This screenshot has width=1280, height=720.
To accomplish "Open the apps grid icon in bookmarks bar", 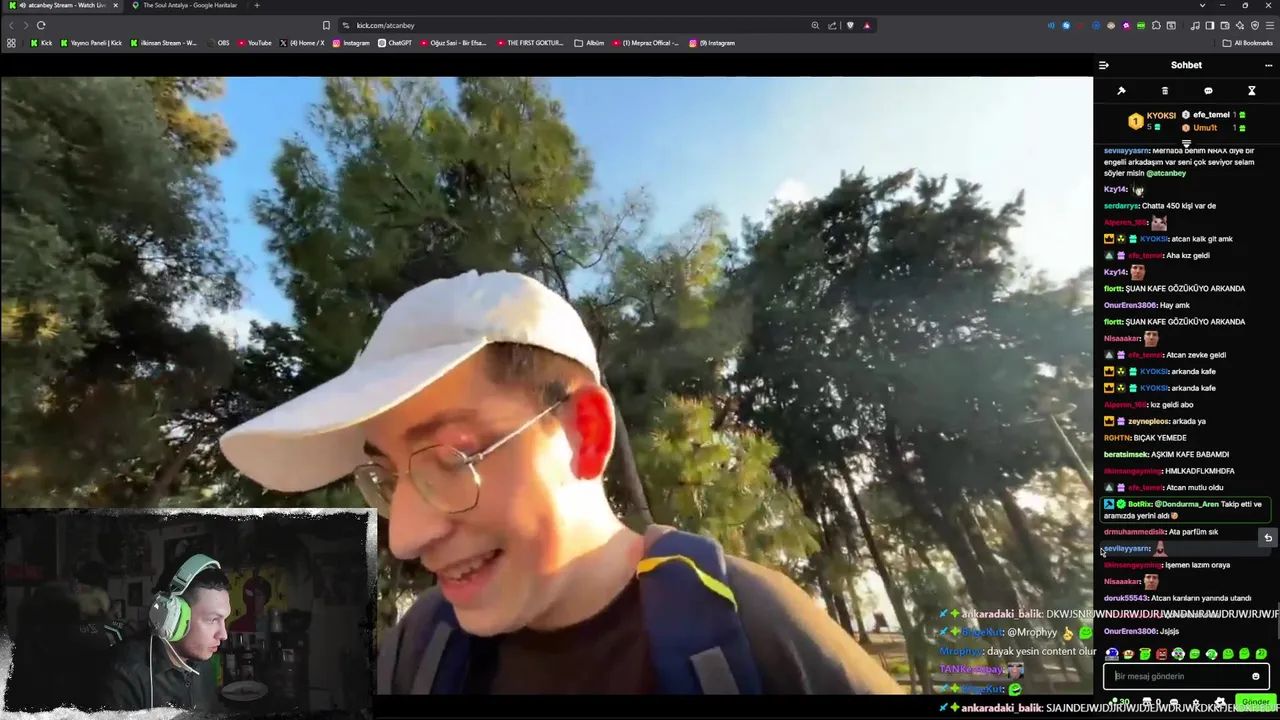I will click(11, 43).
